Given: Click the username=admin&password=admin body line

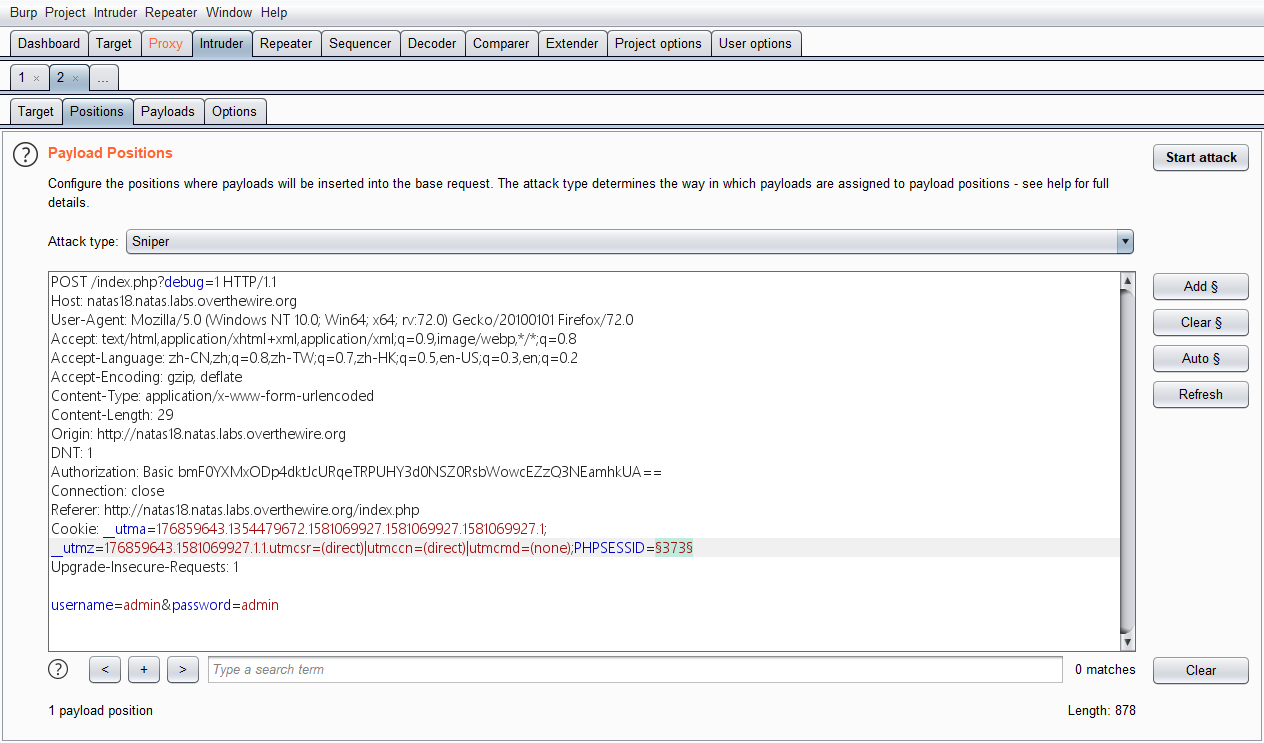Looking at the screenshot, I should coord(165,605).
